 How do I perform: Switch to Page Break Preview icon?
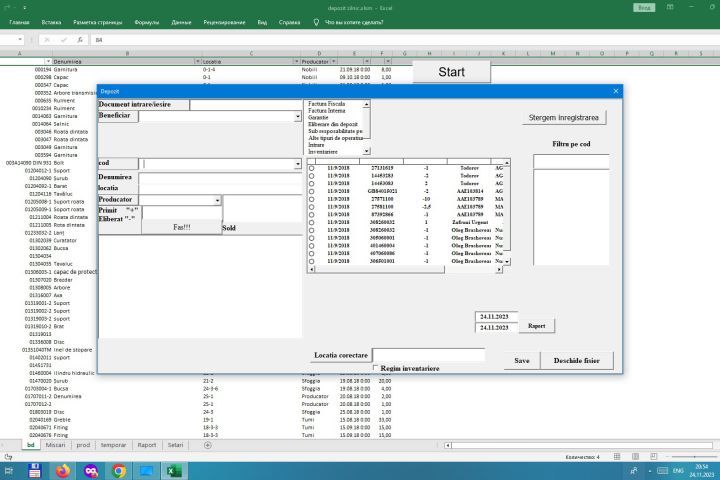(x=653, y=457)
